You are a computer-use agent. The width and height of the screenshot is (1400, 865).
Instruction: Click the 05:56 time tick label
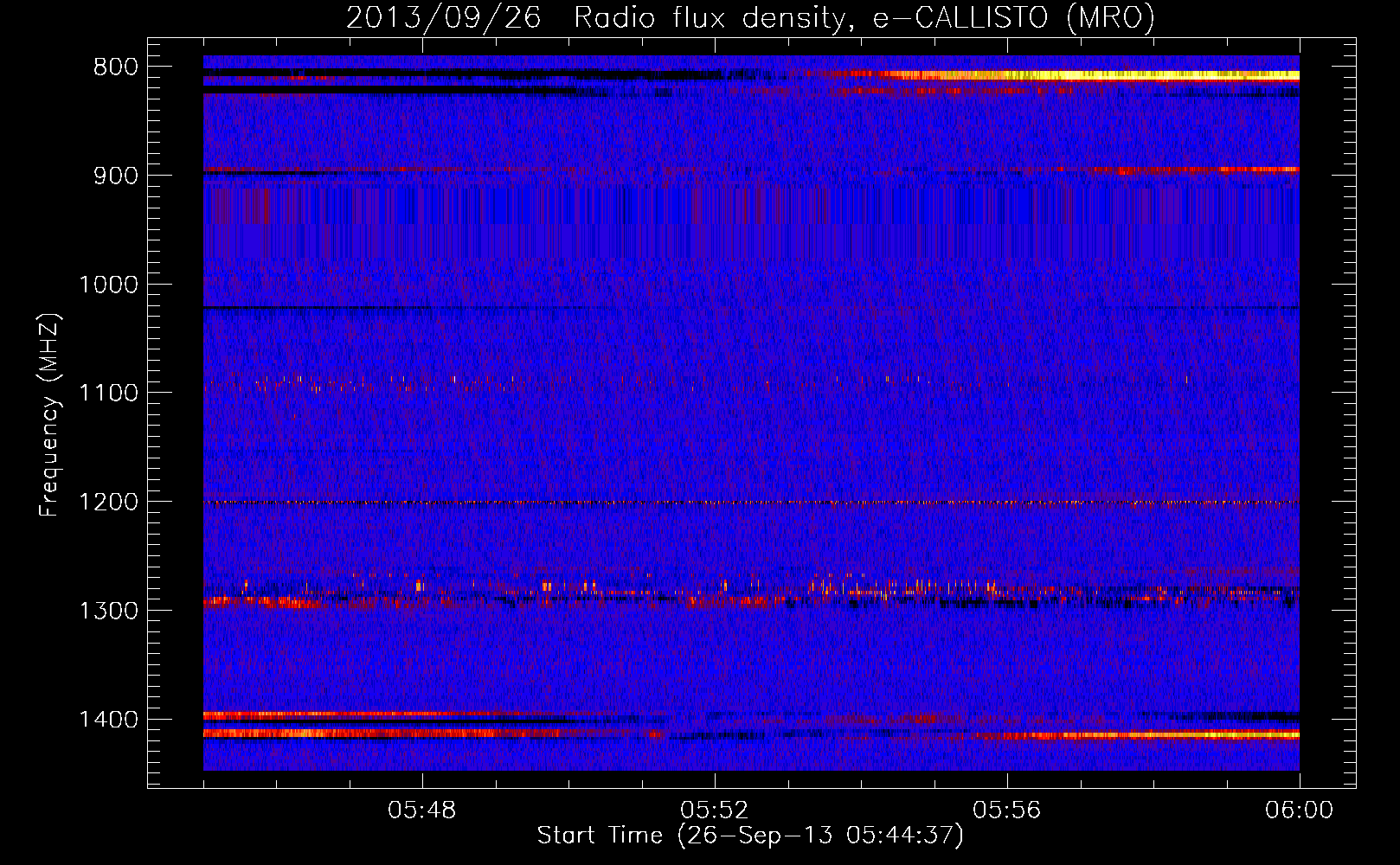coord(1007,811)
